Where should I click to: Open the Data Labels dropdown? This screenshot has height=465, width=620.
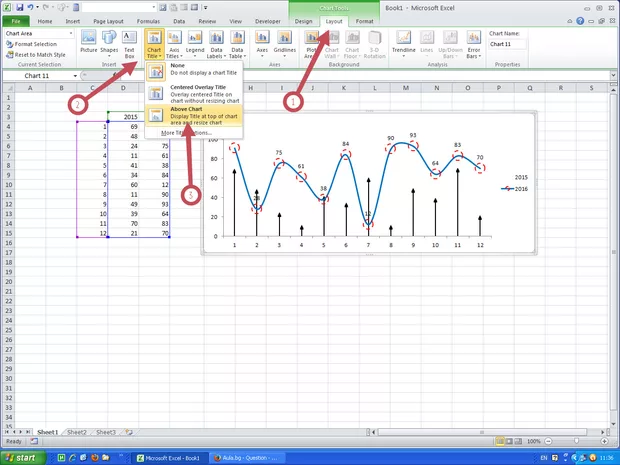point(216,44)
